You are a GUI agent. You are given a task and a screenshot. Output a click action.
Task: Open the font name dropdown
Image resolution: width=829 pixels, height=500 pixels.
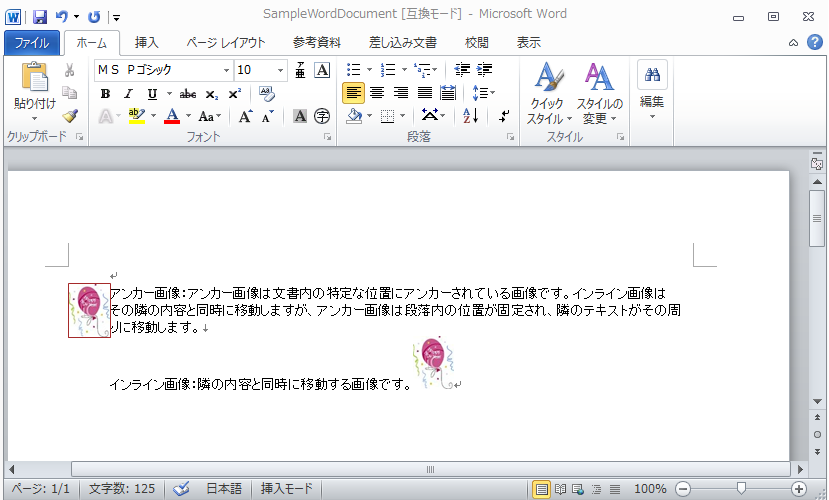click(226, 70)
